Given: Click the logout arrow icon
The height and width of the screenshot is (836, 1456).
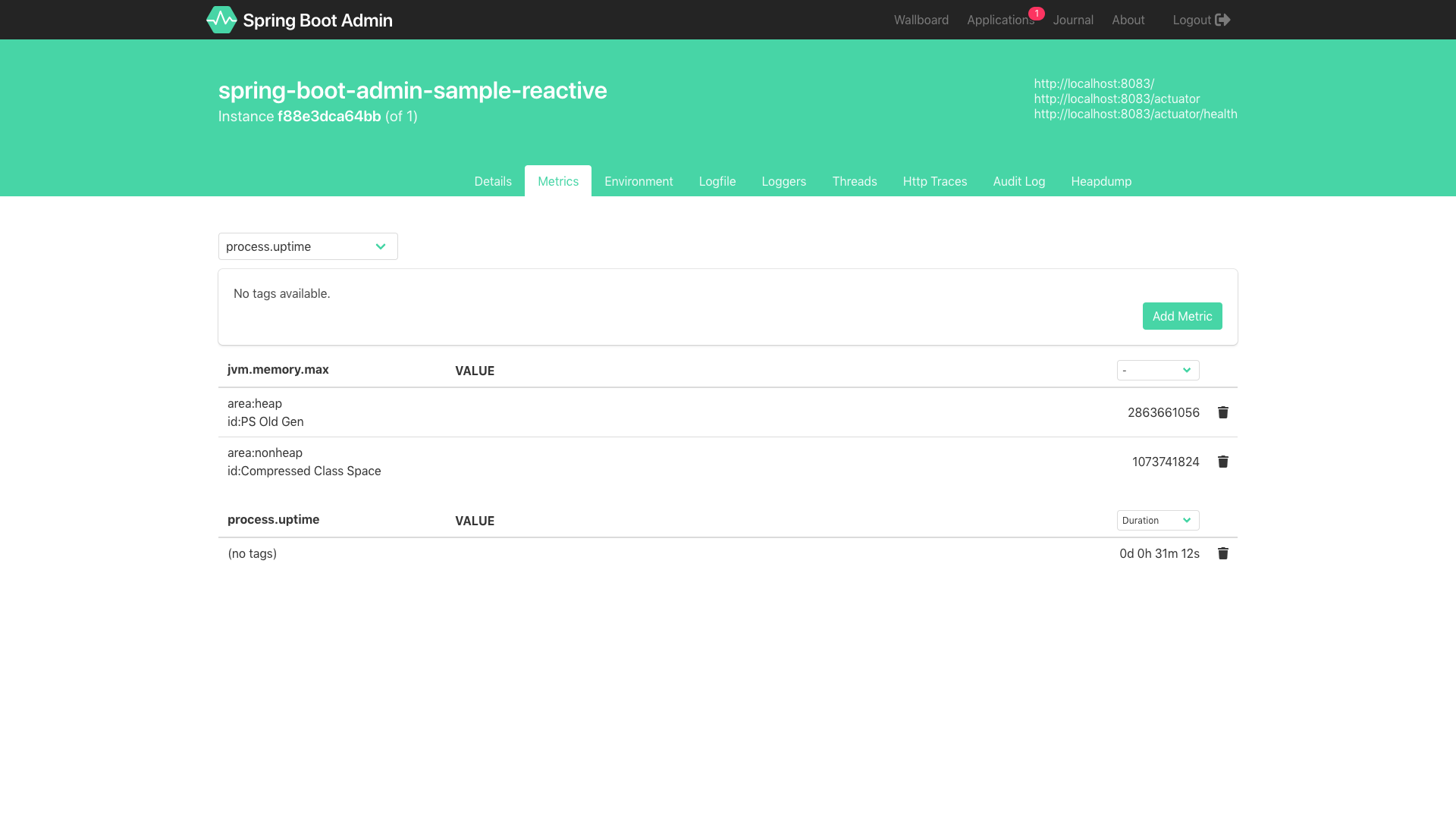Looking at the screenshot, I should (1222, 20).
